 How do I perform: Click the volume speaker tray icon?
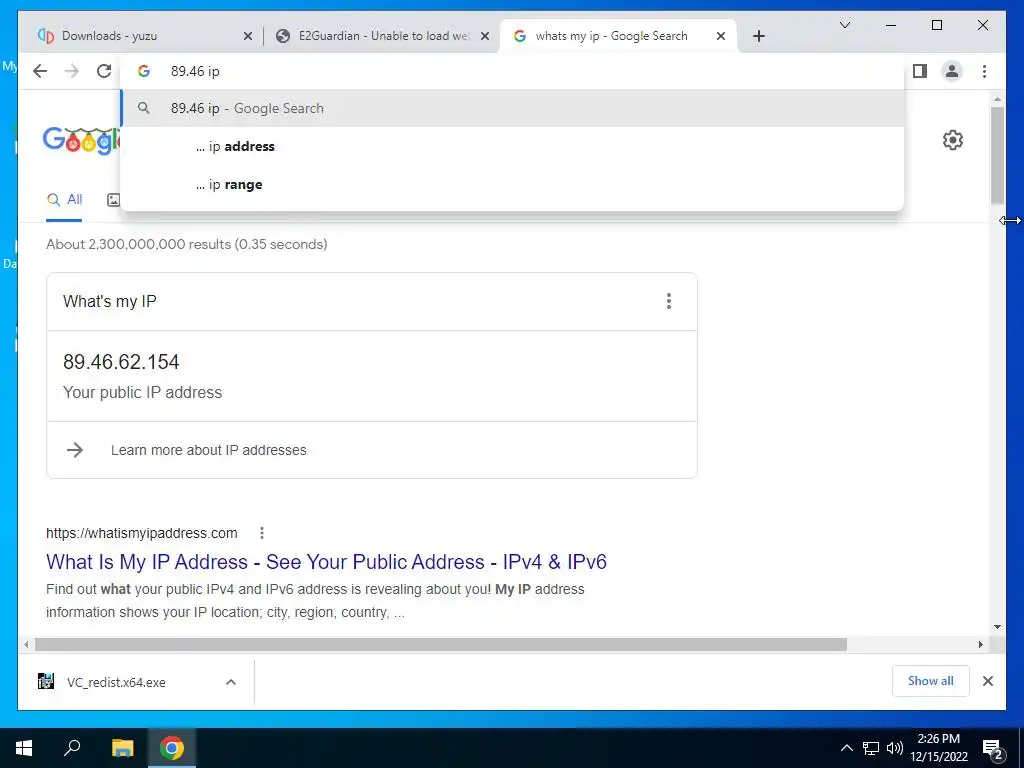click(x=895, y=748)
